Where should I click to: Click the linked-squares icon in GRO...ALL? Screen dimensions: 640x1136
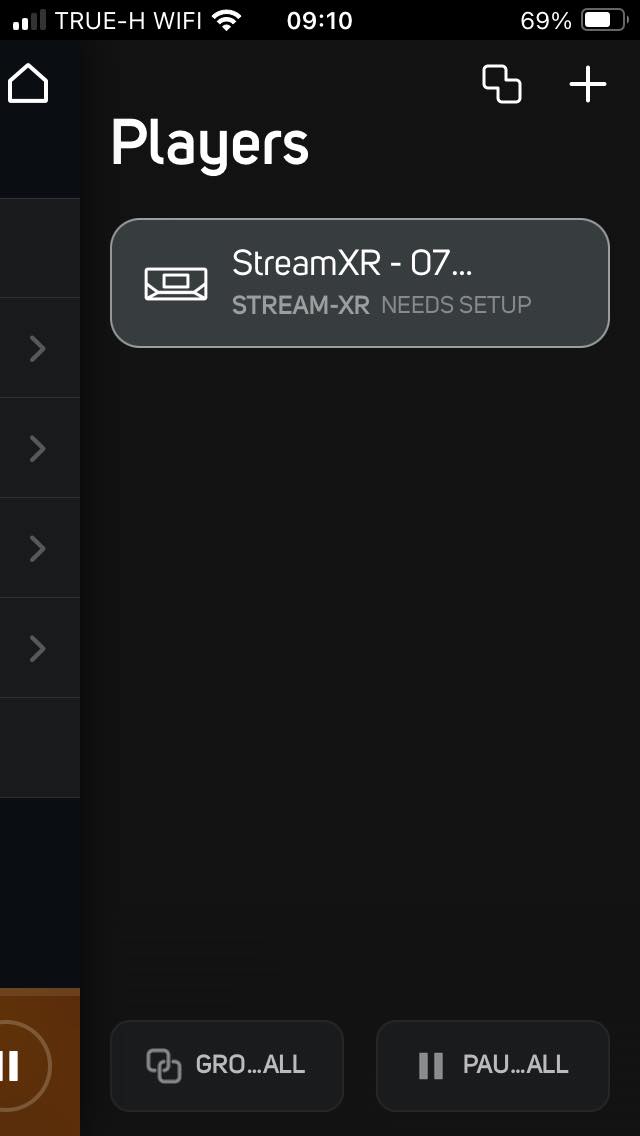(x=164, y=1066)
